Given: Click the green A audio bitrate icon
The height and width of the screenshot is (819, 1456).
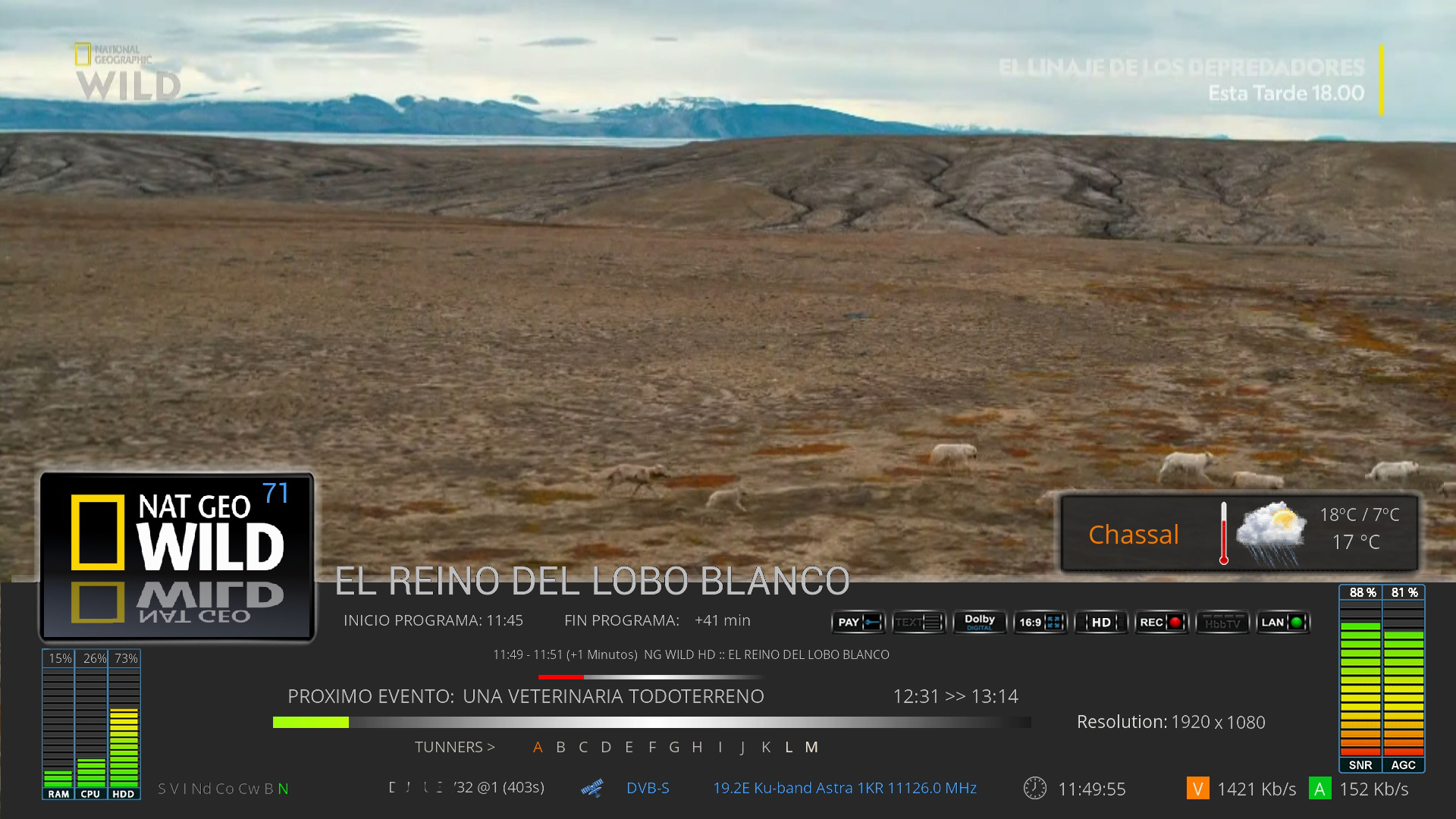Looking at the screenshot, I should [x=1319, y=789].
